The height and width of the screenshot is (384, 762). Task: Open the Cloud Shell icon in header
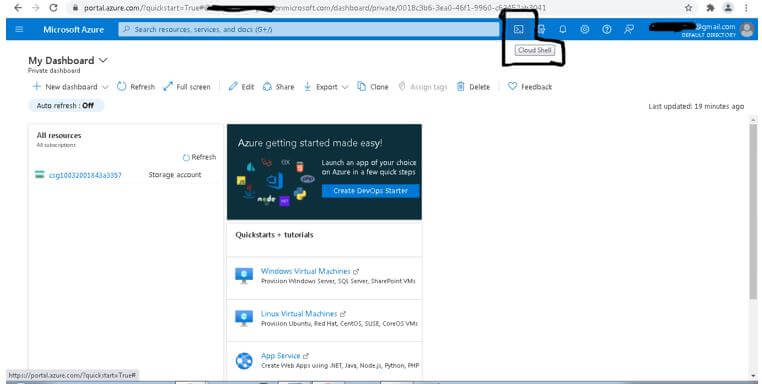coord(519,29)
